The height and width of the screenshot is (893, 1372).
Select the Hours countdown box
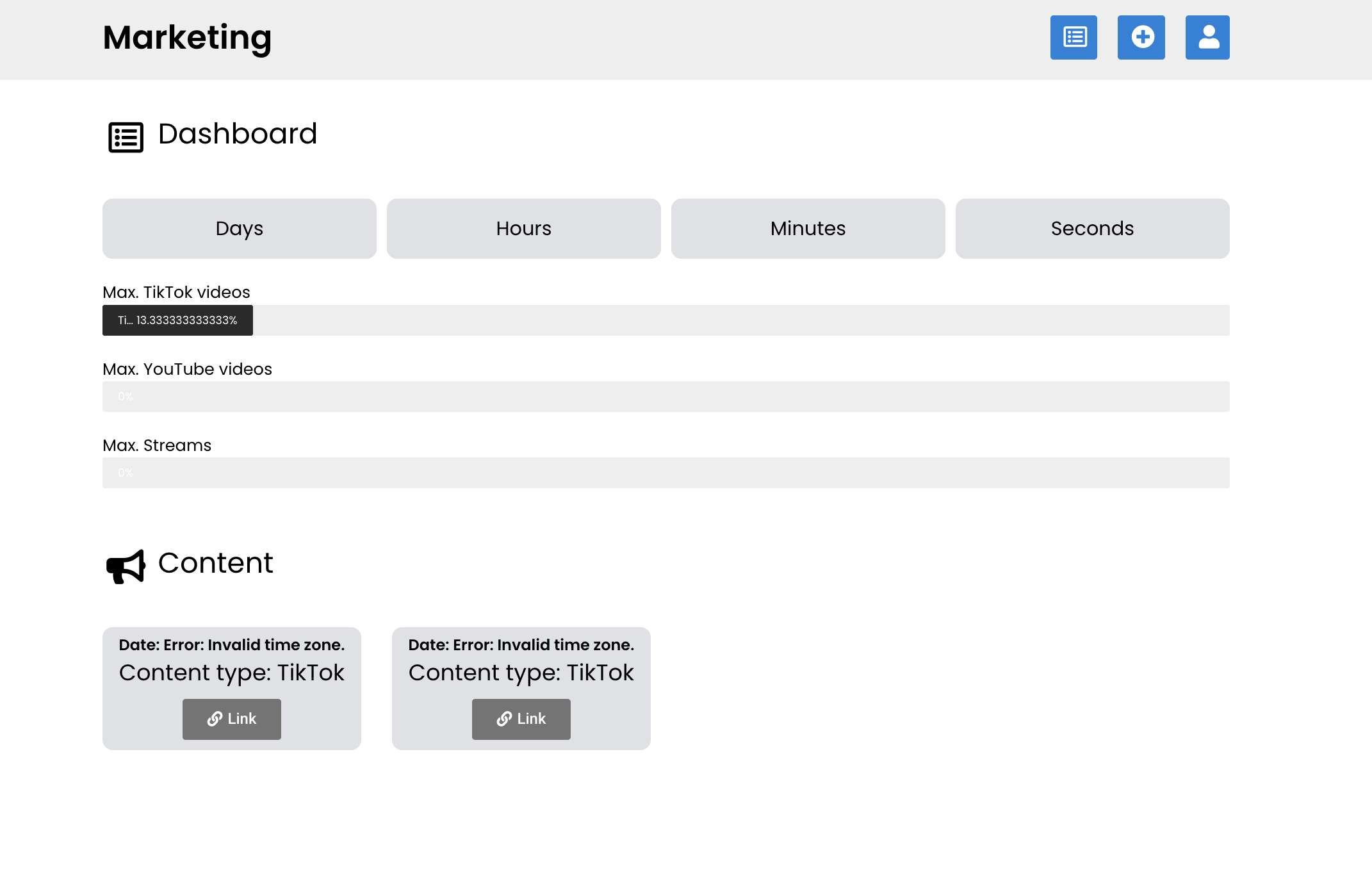(524, 229)
